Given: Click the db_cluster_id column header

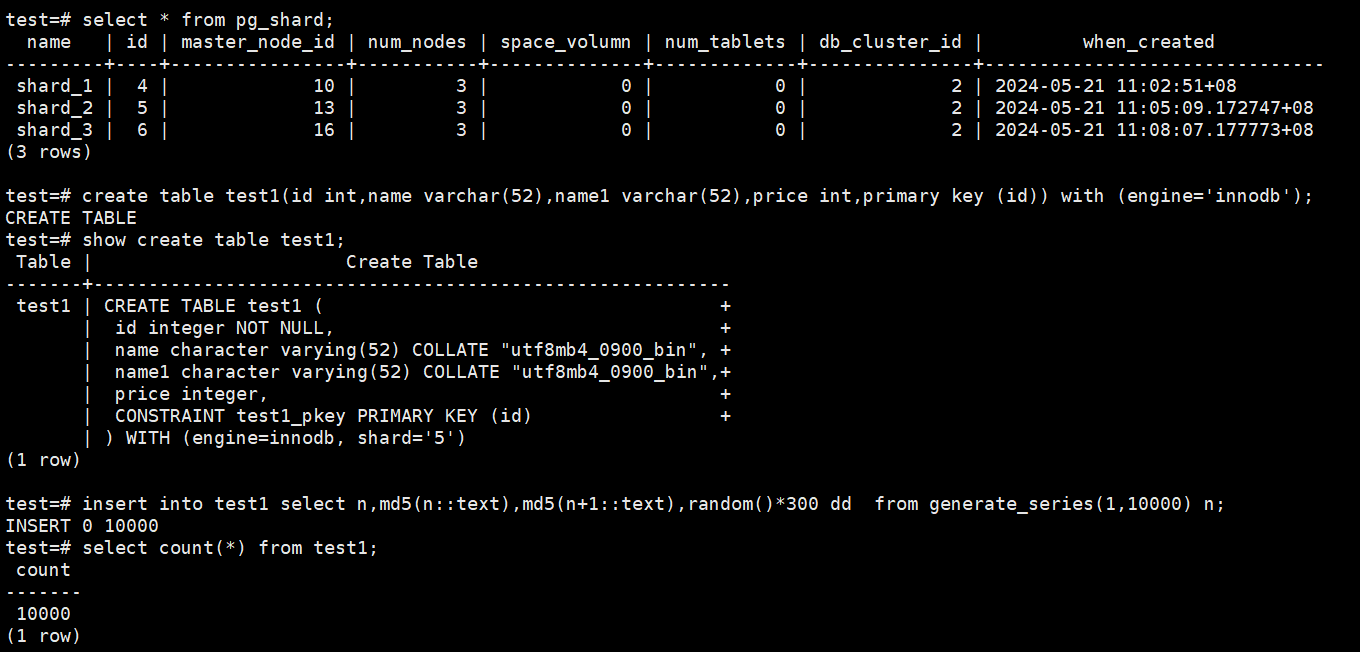Looking at the screenshot, I should coord(890,42).
